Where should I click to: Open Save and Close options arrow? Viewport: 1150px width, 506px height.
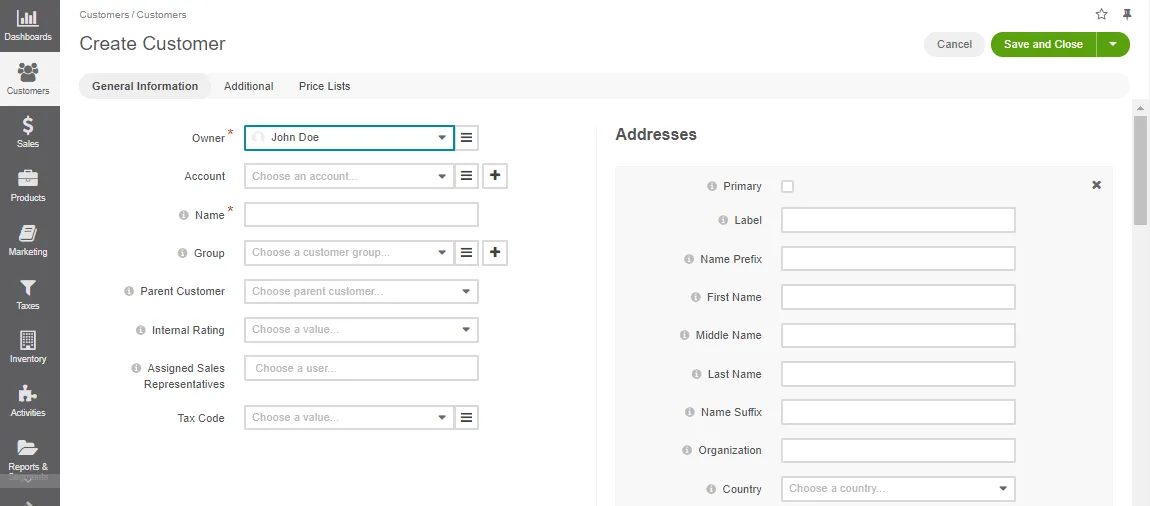[x=1113, y=44]
